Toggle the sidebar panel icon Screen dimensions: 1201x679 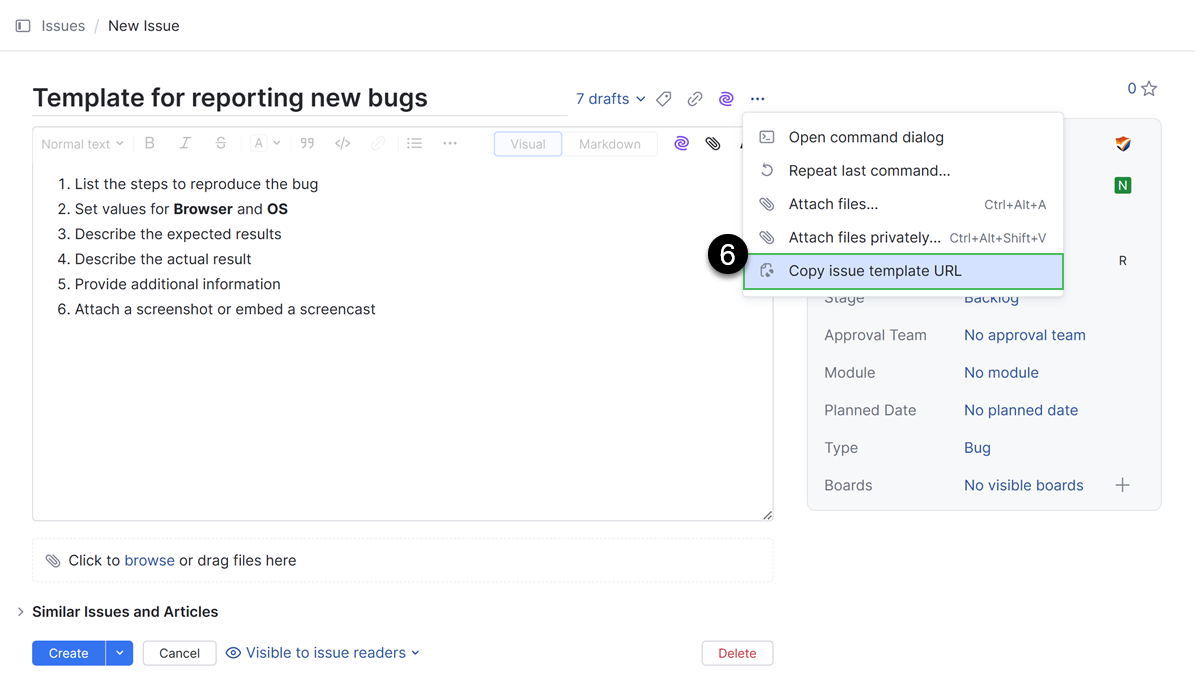pos(23,26)
